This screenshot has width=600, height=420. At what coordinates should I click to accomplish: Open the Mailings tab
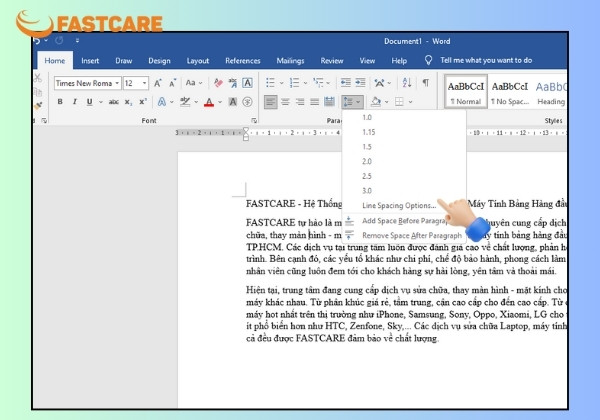pyautogui.click(x=290, y=61)
